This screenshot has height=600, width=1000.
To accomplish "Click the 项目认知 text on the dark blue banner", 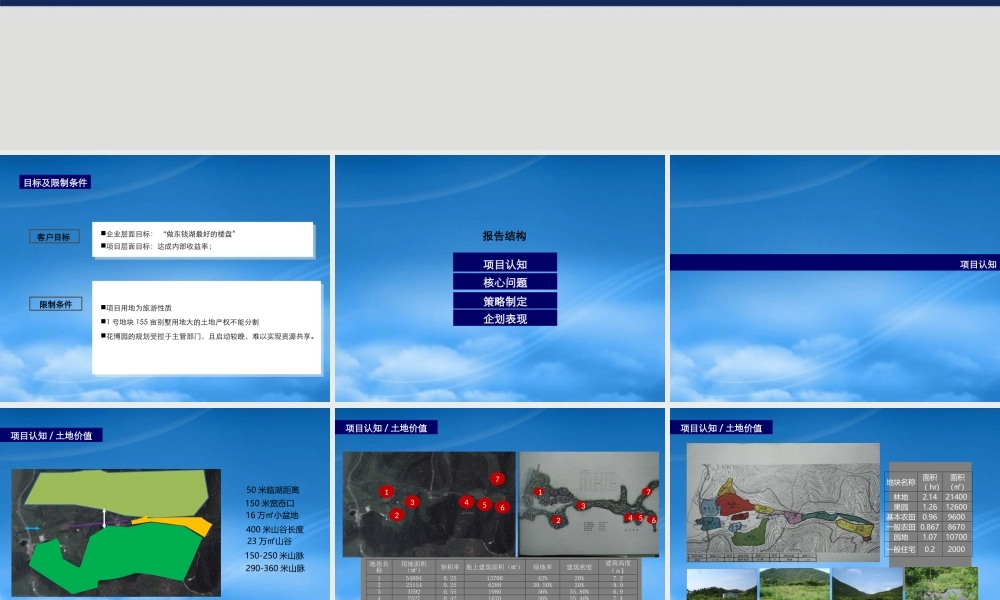I will [x=978, y=264].
